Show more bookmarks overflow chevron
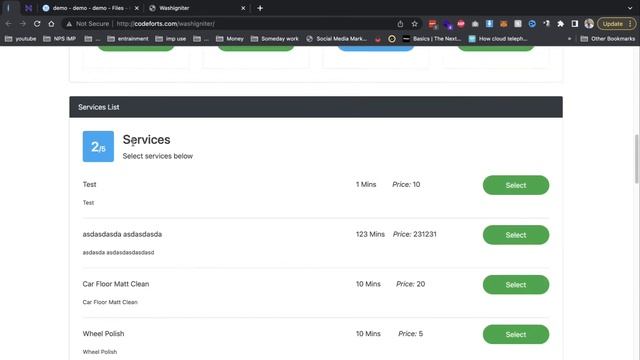 pos(569,39)
